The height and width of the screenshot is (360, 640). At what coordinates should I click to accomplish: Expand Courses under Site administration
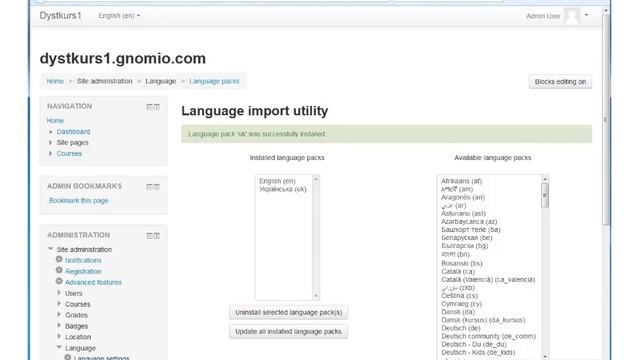[59, 304]
